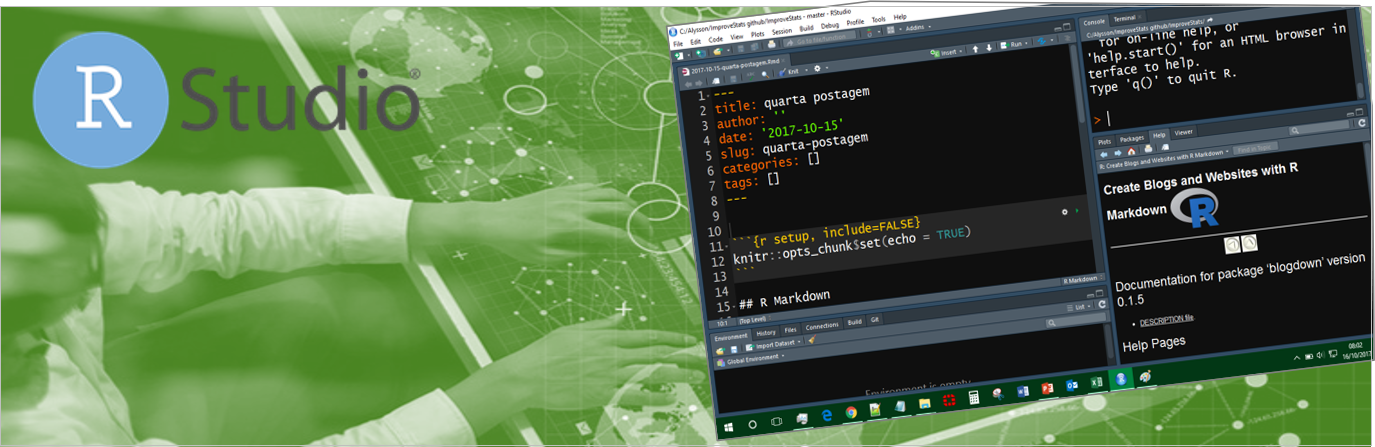Click the forward arrow in Help pane
The height and width of the screenshot is (447, 1375).
click(1118, 153)
